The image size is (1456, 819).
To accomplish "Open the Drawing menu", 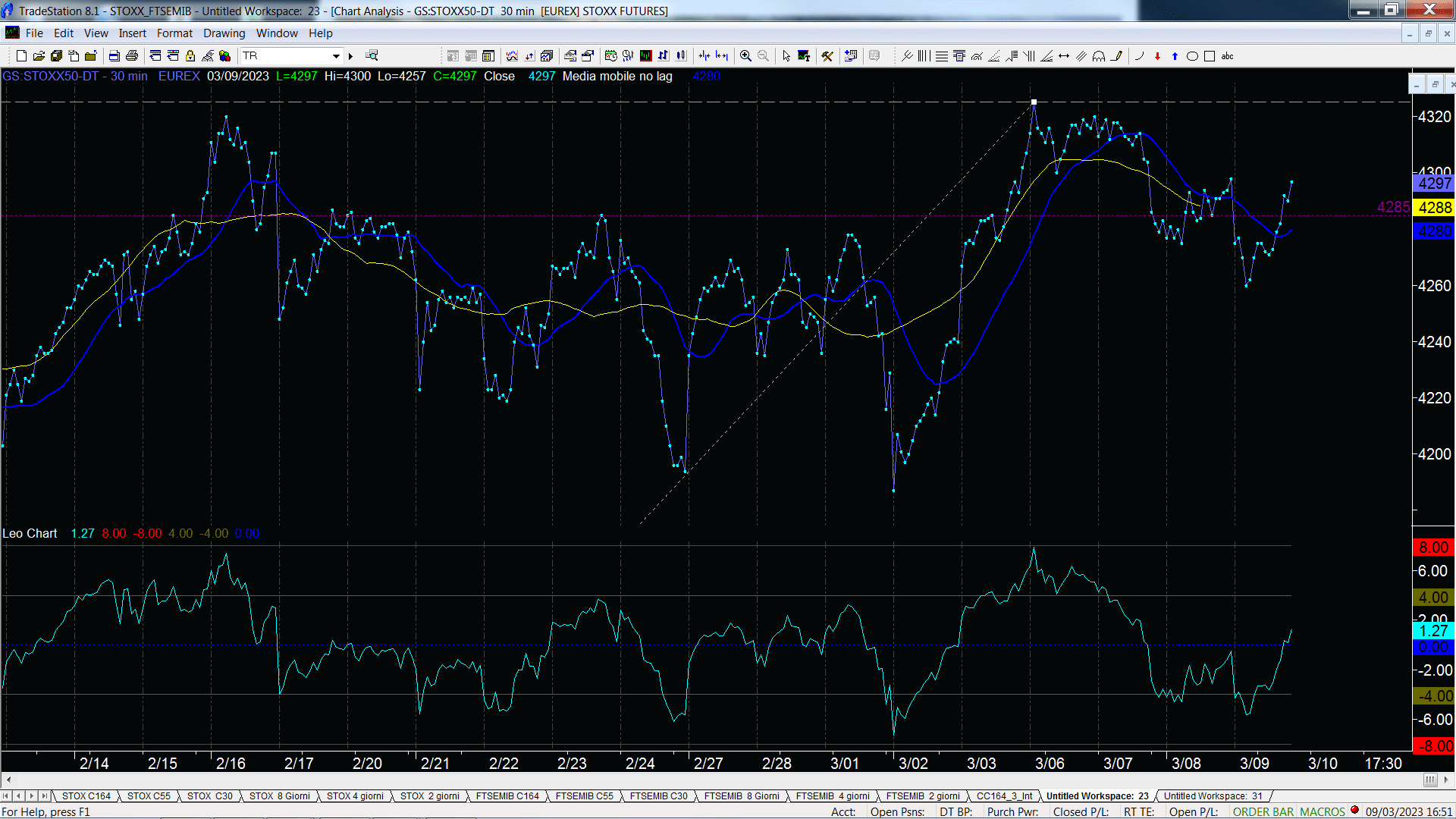I will point(224,33).
